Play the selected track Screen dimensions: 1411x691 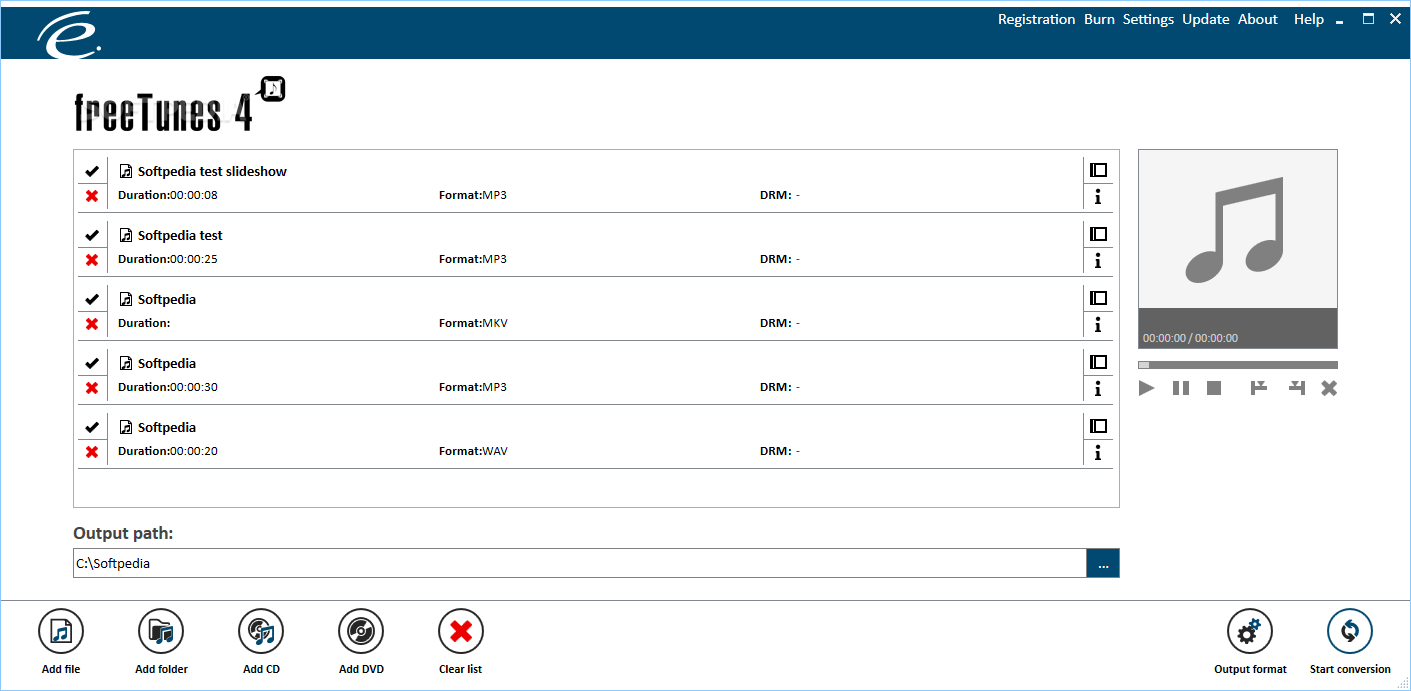coord(1147,388)
